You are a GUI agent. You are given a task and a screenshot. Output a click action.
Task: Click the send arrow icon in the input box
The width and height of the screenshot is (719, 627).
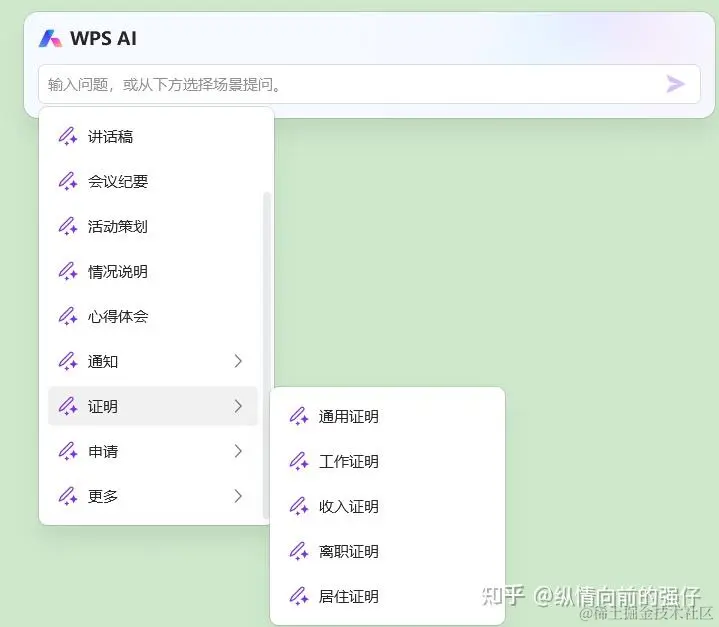point(675,84)
